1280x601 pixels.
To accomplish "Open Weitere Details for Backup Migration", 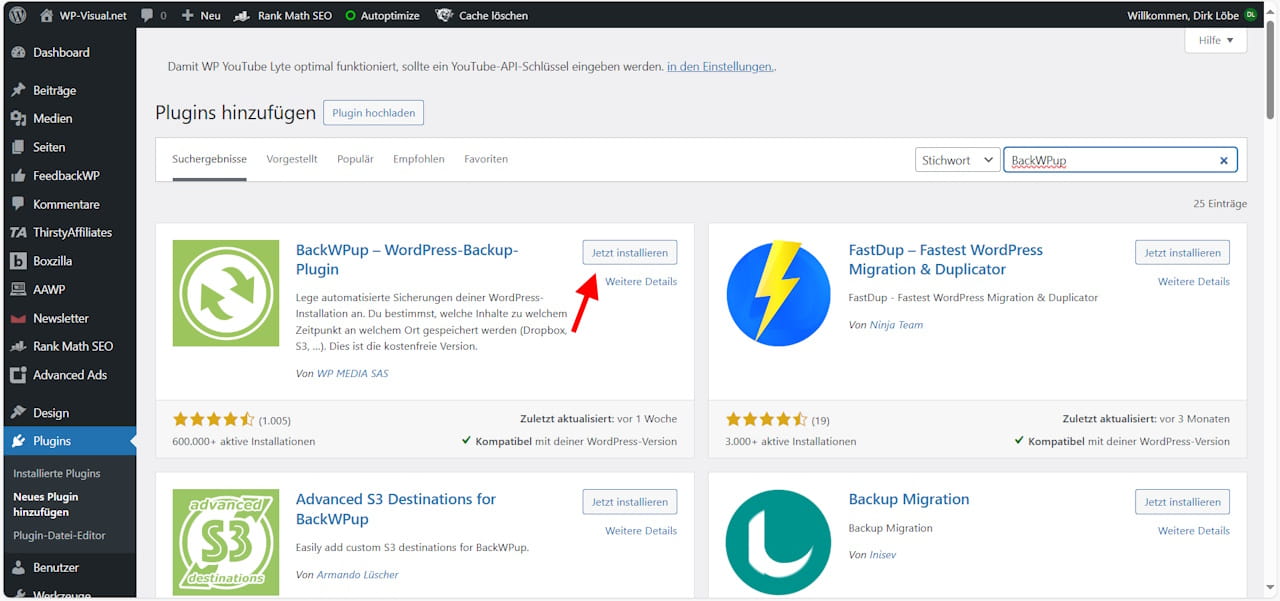I will pyautogui.click(x=1194, y=531).
